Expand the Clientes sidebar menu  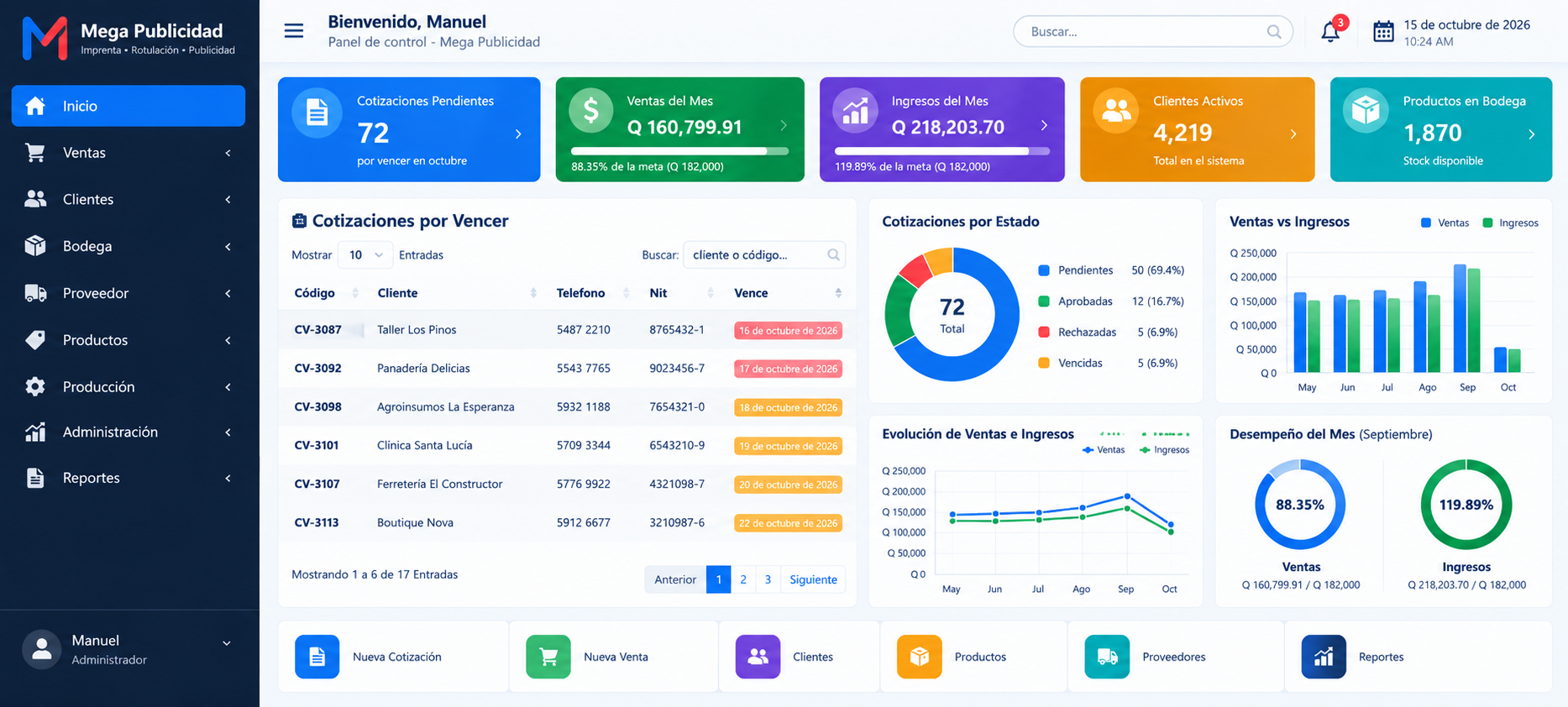128,199
